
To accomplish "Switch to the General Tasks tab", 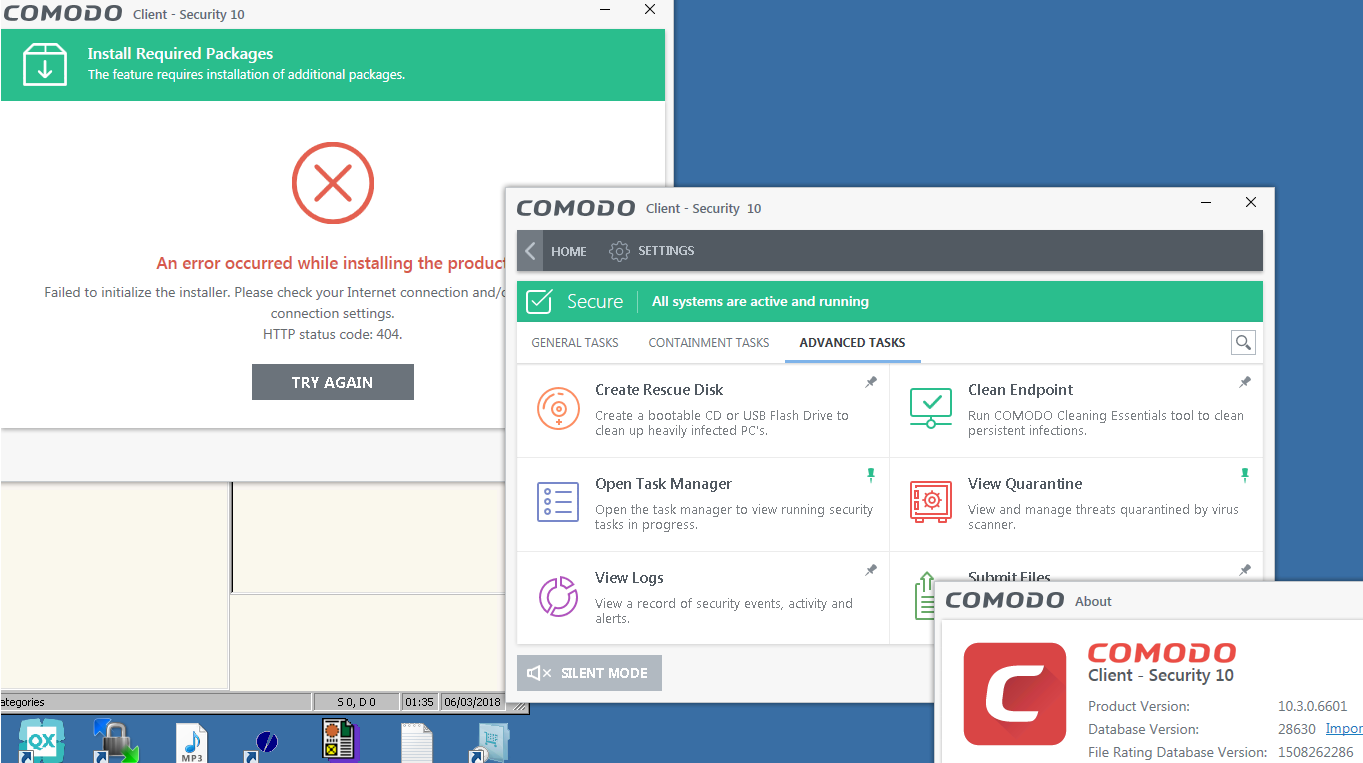I will coord(575,343).
